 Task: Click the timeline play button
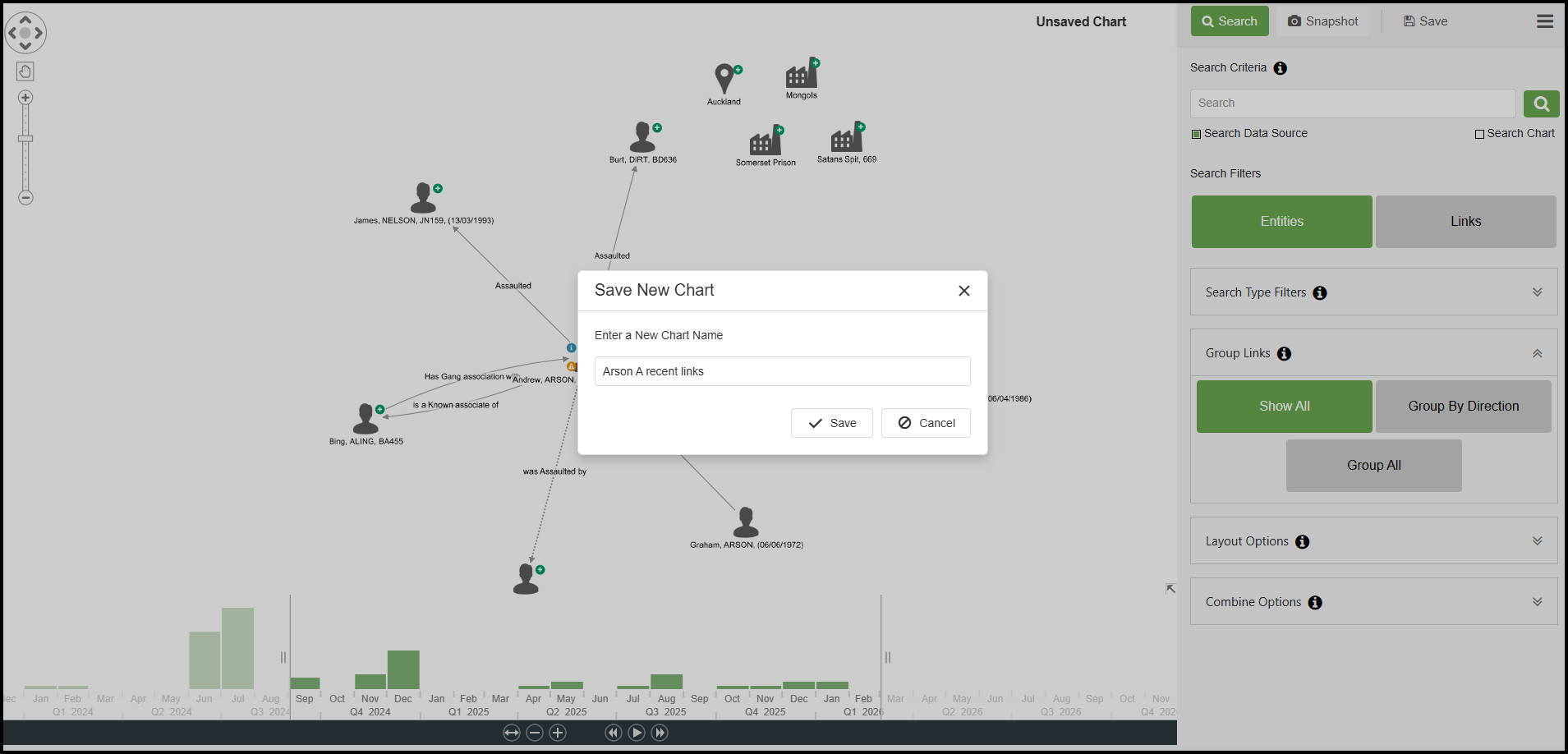(x=637, y=733)
